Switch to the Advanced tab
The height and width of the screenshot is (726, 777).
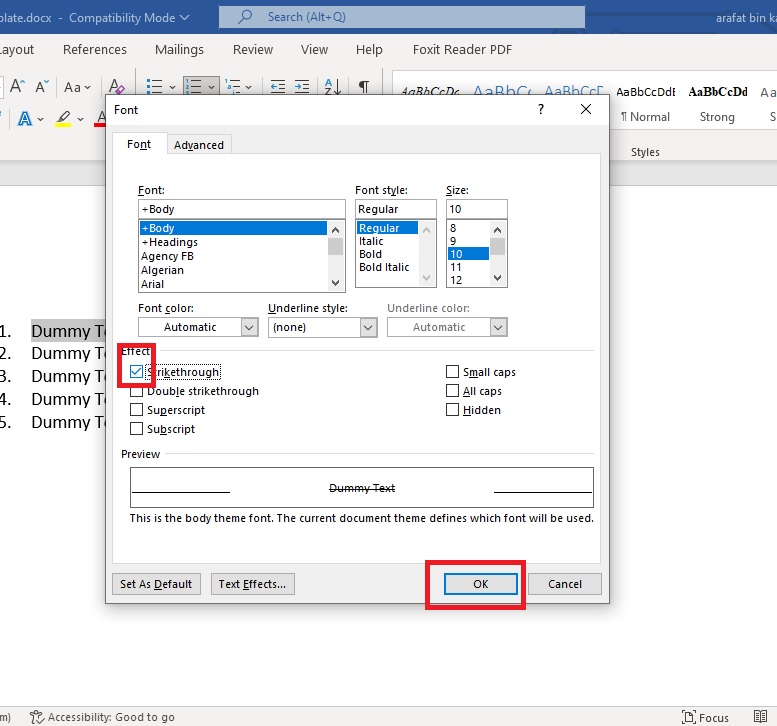[x=199, y=145]
